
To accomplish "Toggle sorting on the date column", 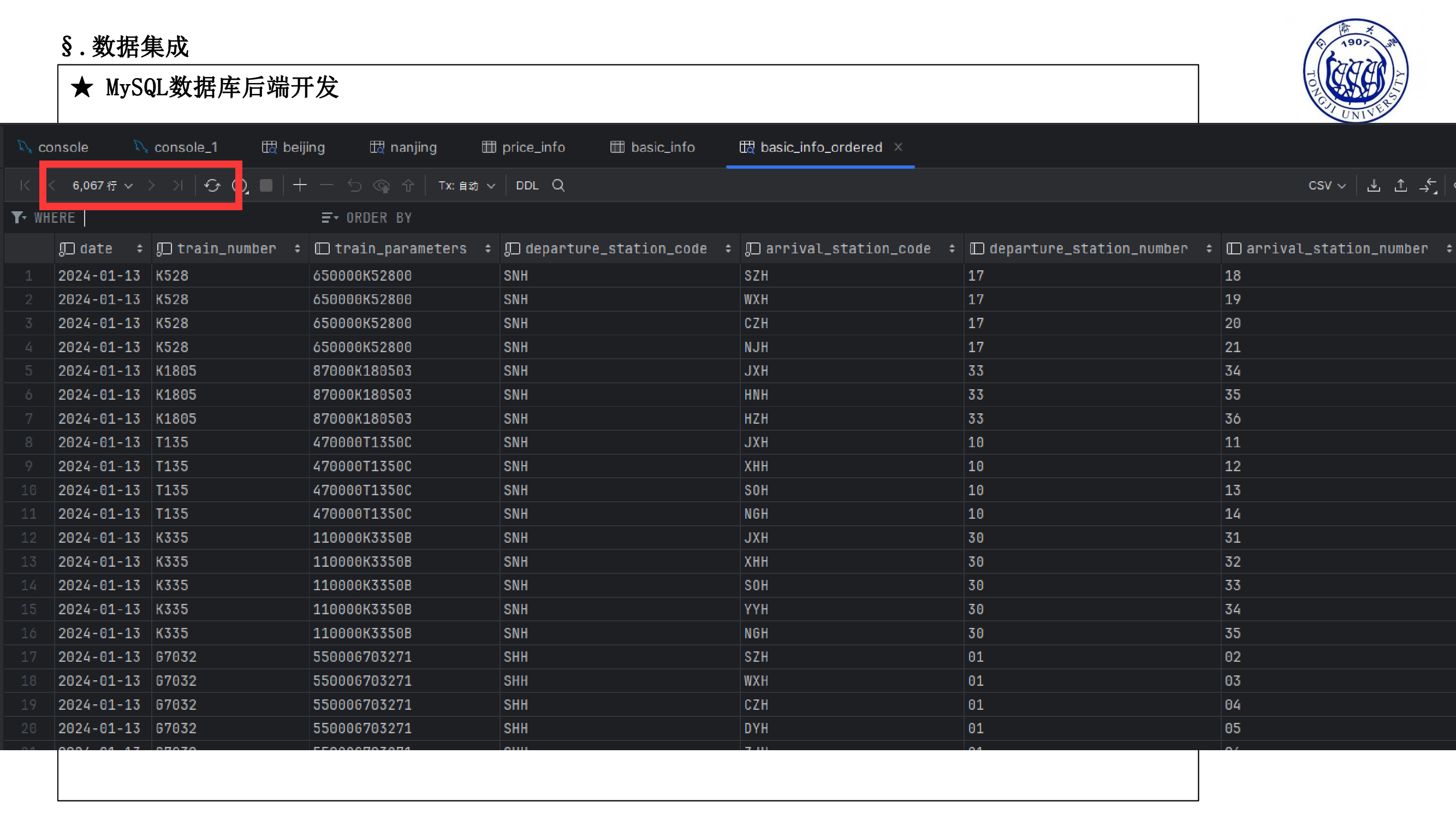I will coord(139,248).
